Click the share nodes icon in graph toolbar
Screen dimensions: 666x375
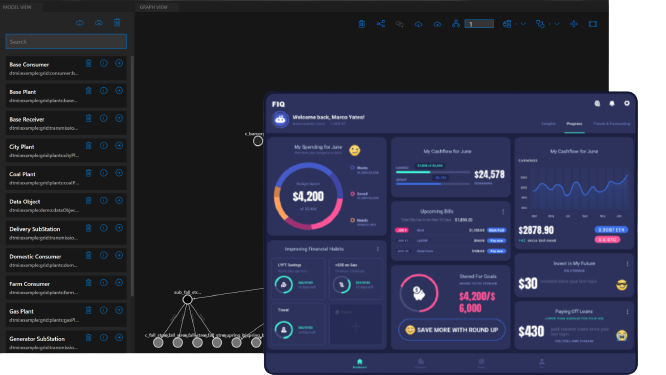(x=381, y=24)
